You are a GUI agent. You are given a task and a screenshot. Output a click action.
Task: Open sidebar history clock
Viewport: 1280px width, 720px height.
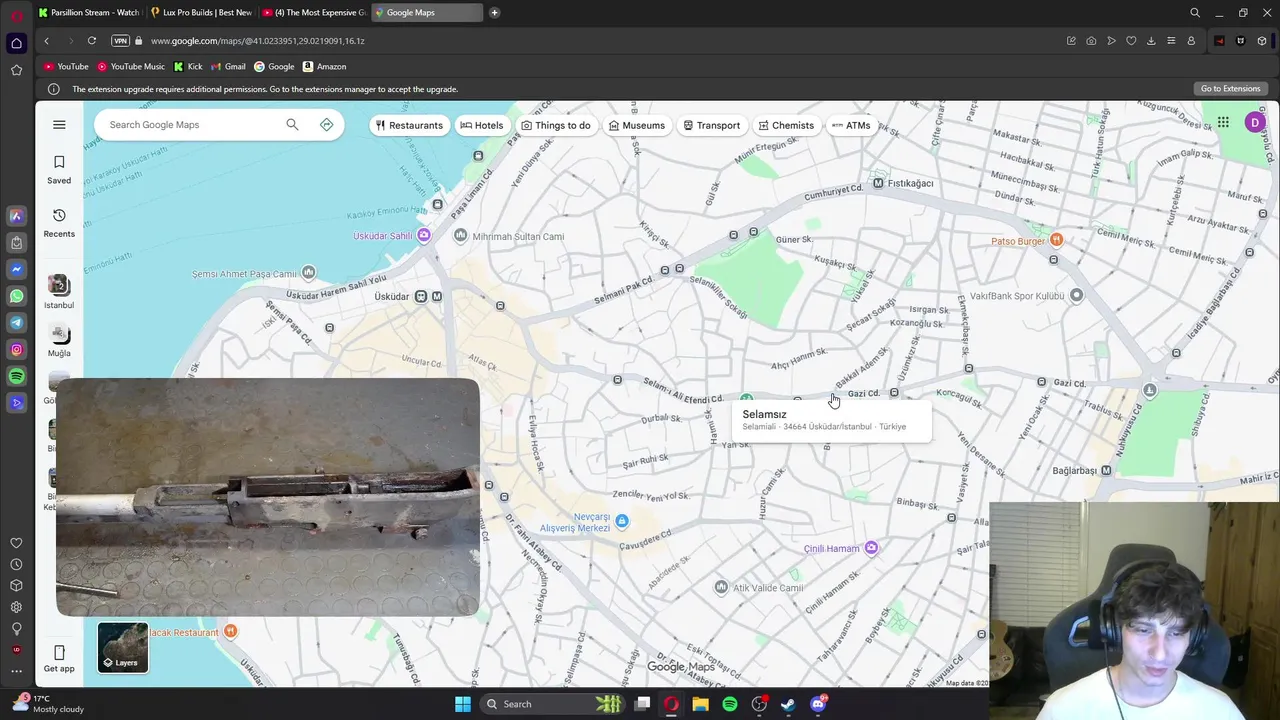(x=16, y=564)
